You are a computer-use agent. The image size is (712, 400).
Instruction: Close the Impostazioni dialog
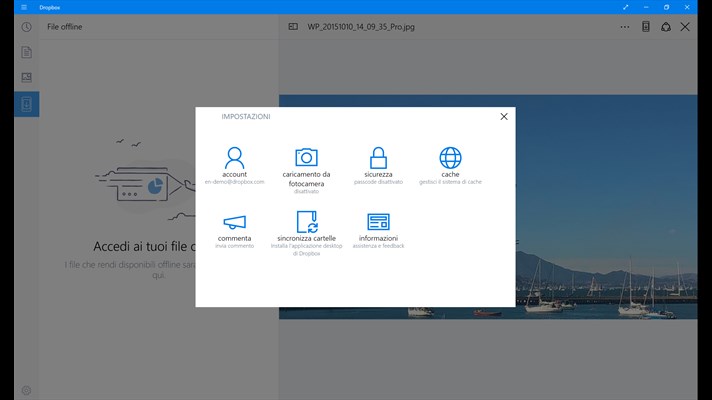click(x=504, y=117)
